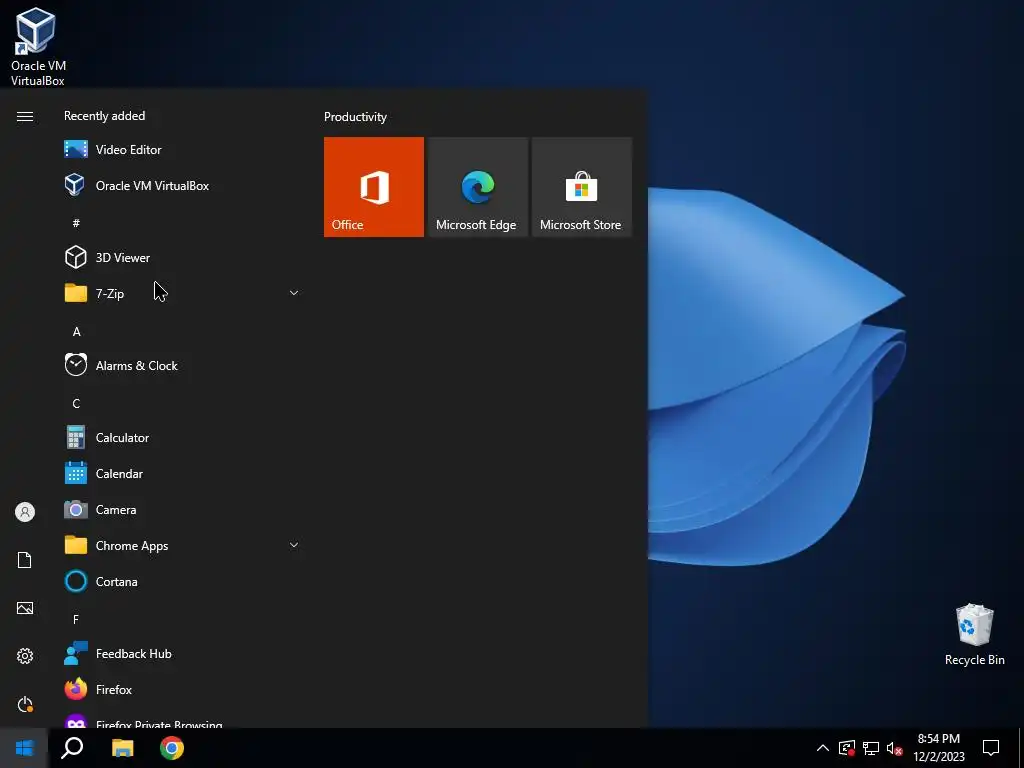The height and width of the screenshot is (768, 1024).
Task: Select the Oracle VM VirtualBox desktop shortcut
Action: click(38, 46)
